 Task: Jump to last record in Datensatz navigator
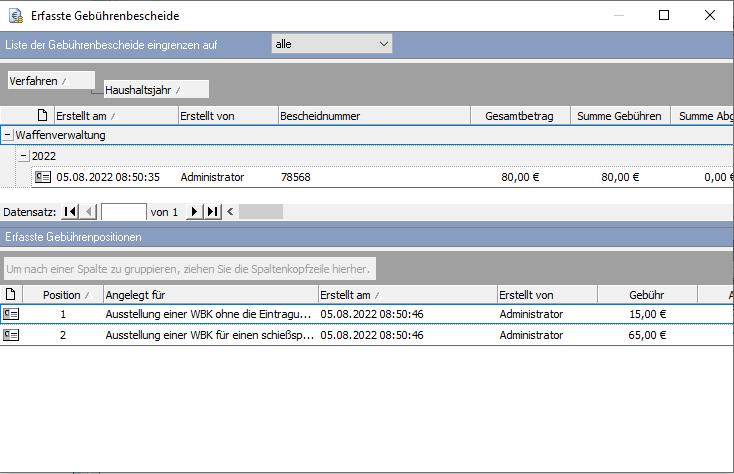tap(212, 212)
